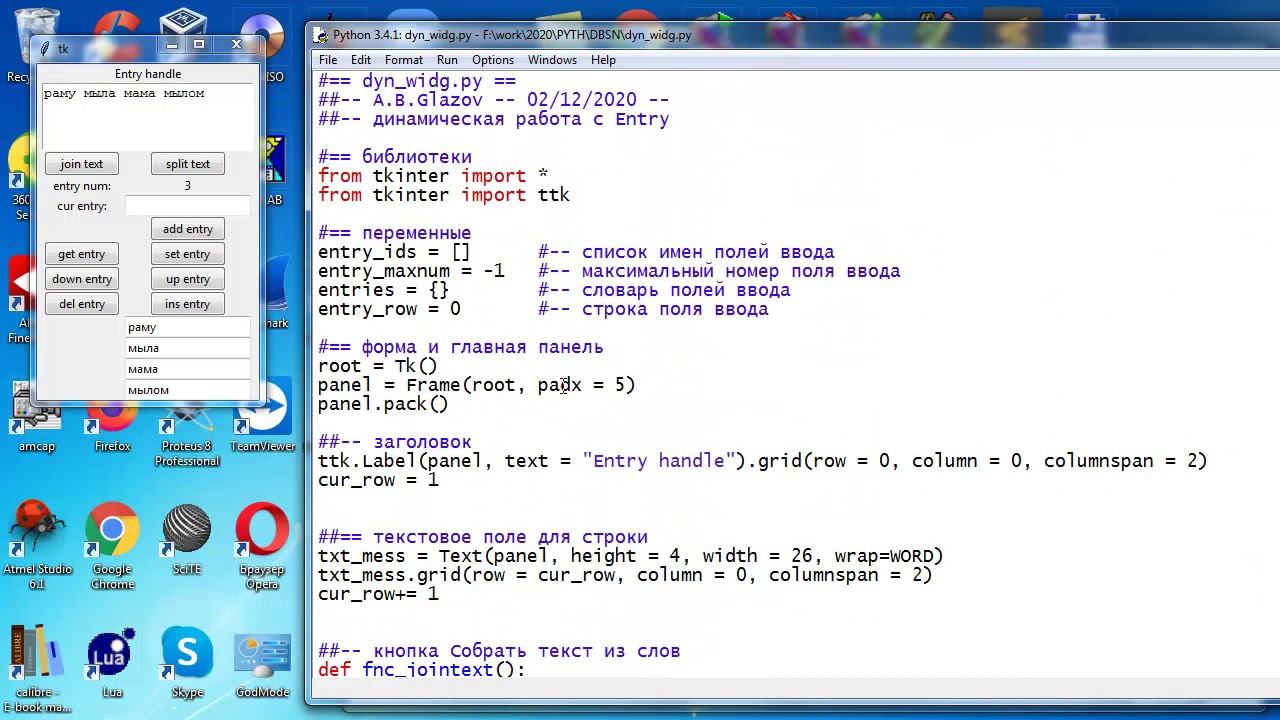Click the line 'panel.pack()' in editor
The image size is (1280, 720).
point(383,404)
